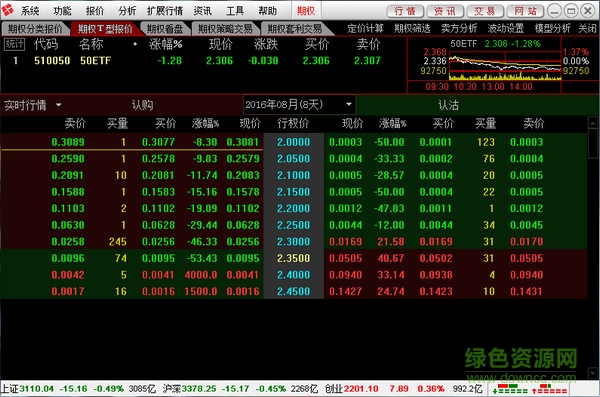Open the 分析 menu

[127, 11]
